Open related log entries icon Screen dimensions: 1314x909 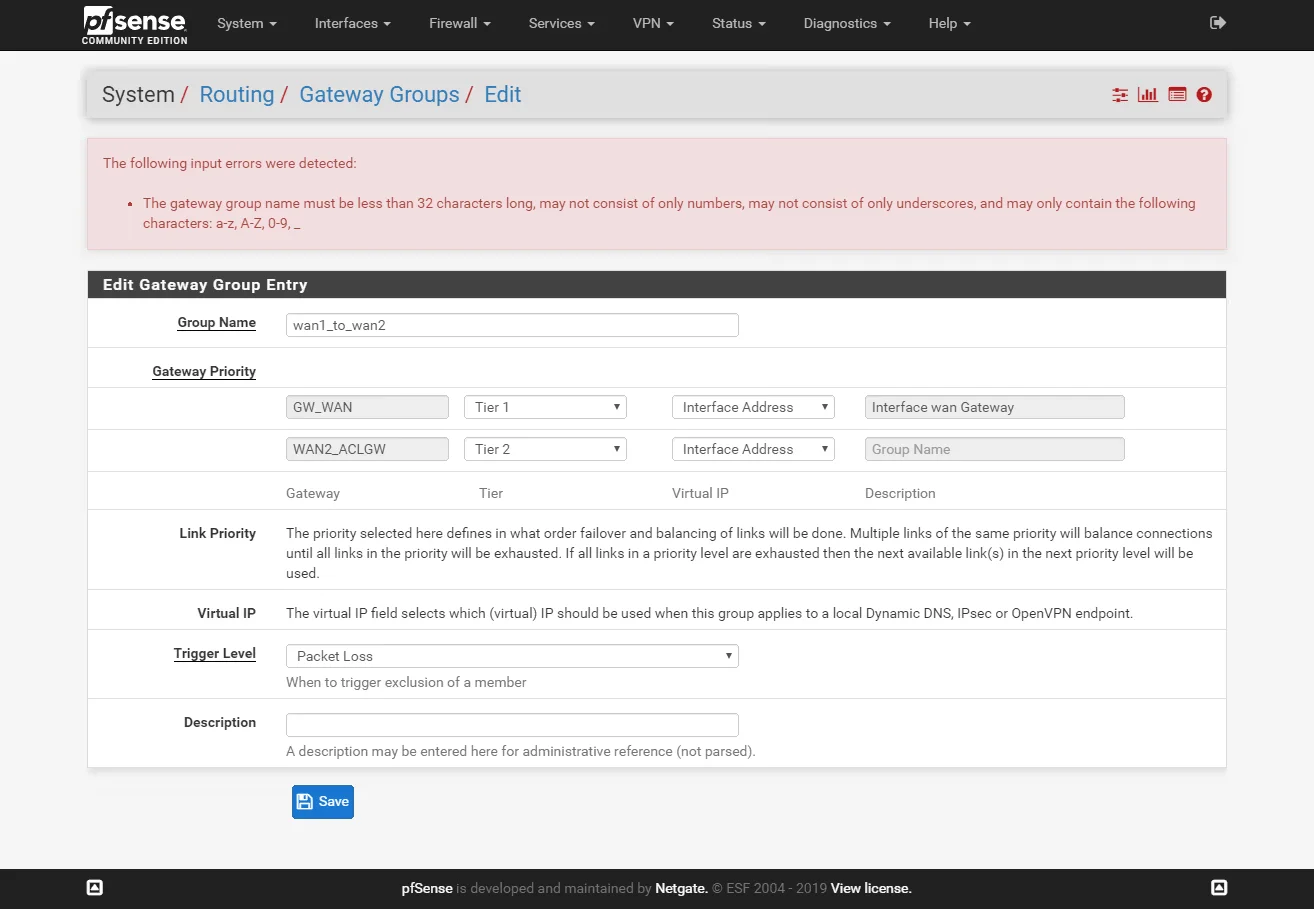tap(1177, 95)
